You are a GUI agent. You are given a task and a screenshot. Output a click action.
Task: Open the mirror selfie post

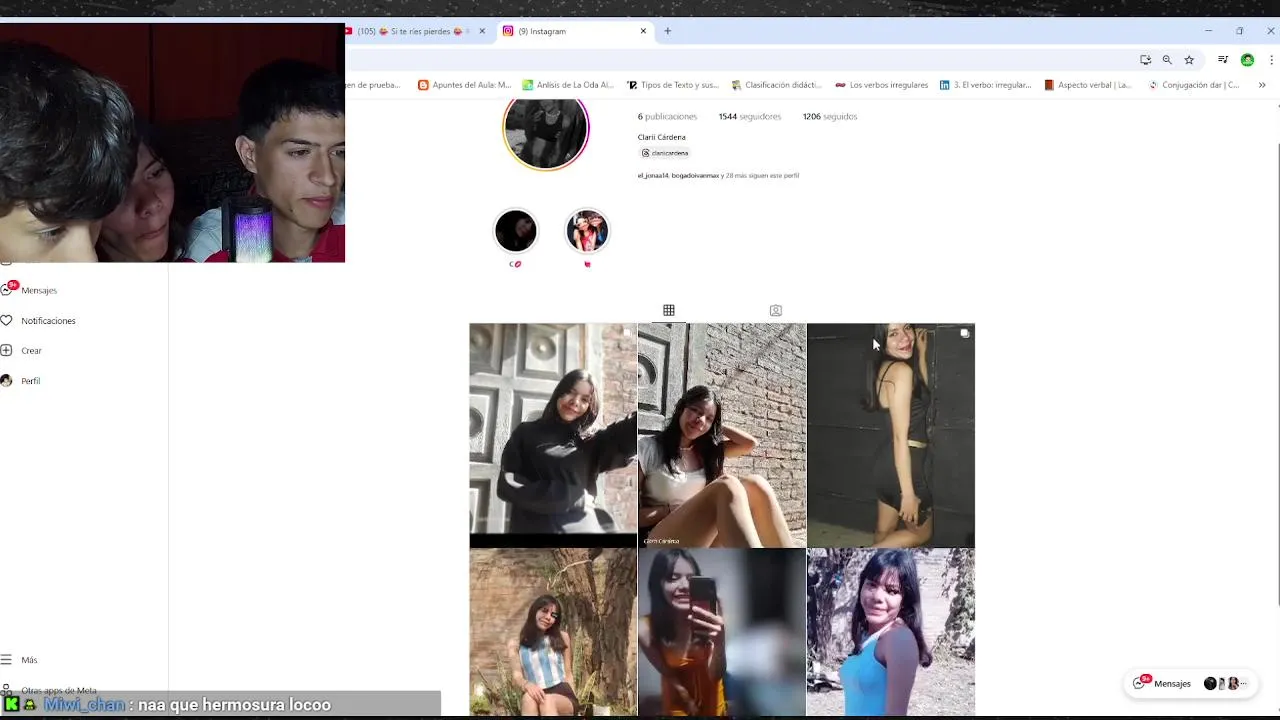coord(722,632)
